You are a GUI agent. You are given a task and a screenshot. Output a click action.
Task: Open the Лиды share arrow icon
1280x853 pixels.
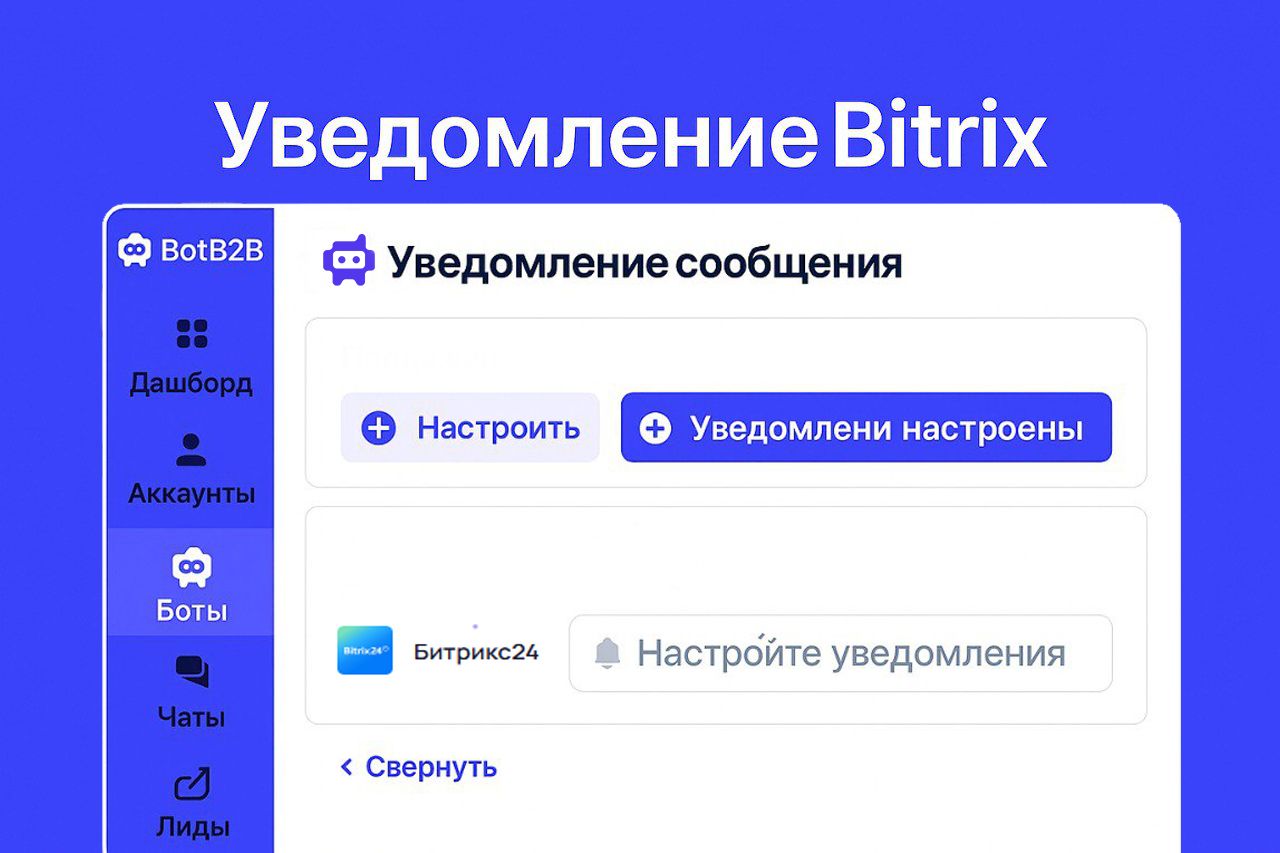[192, 784]
